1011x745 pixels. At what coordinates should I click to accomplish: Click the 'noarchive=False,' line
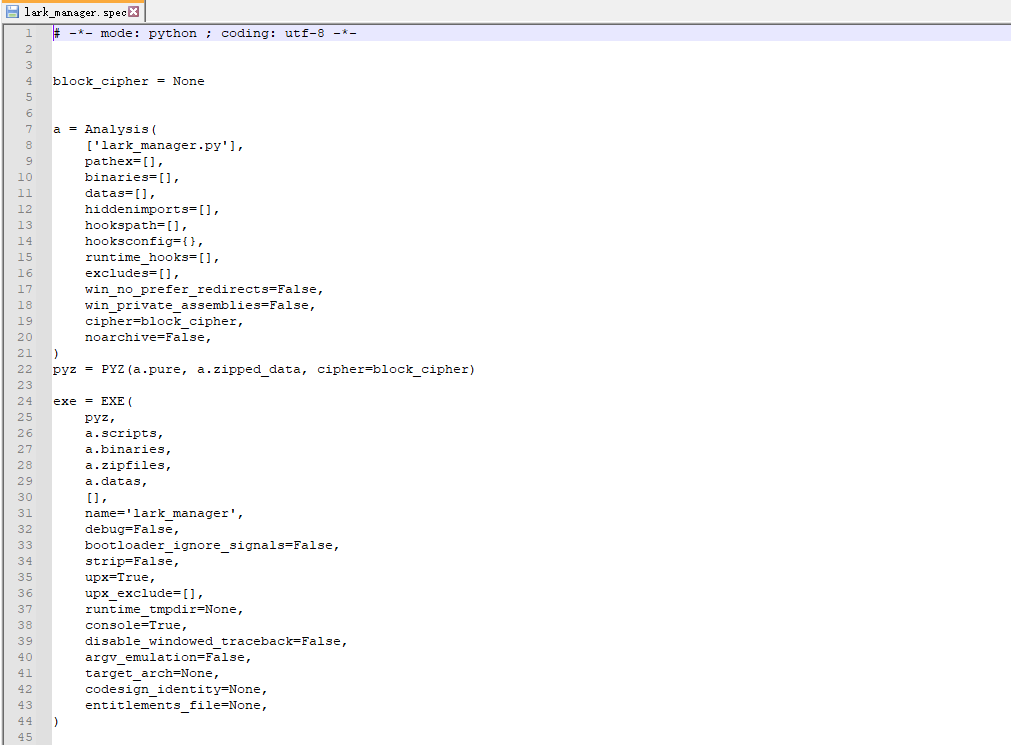pos(148,337)
